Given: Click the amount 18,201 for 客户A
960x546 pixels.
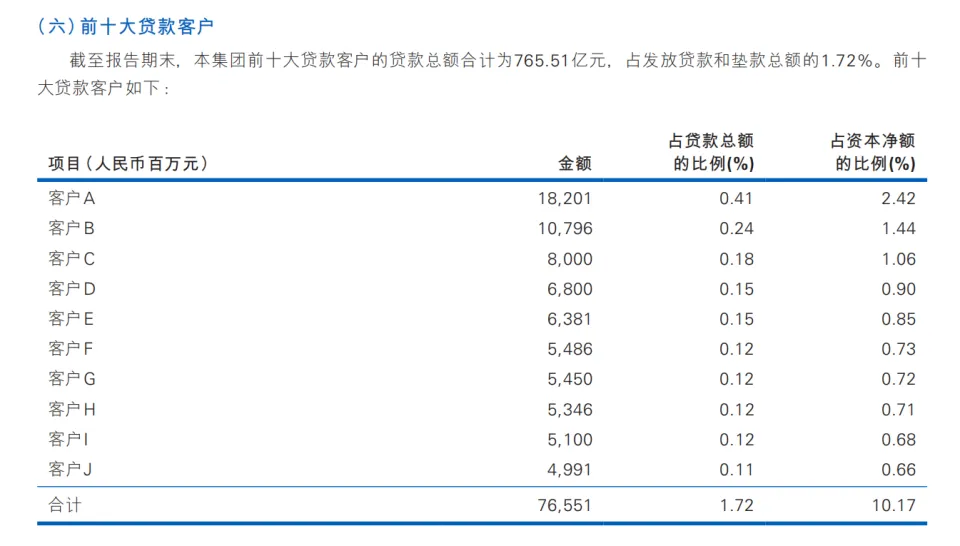Looking at the screenshot, I should (x=564, y=198).
